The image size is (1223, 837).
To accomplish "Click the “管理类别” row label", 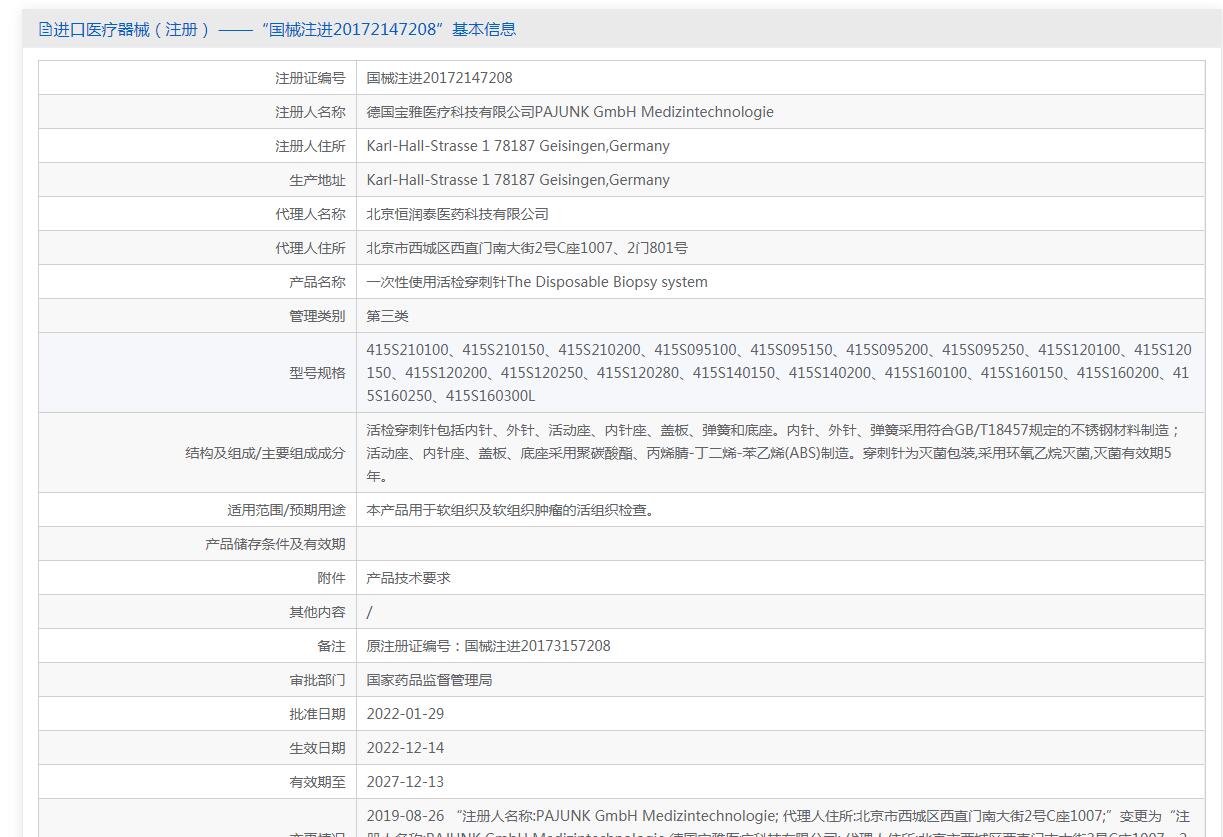I will coord(317,316).
